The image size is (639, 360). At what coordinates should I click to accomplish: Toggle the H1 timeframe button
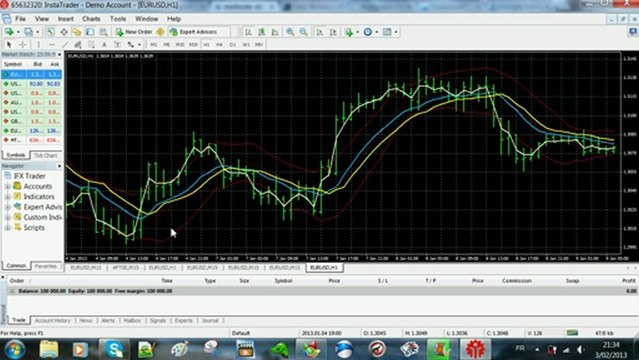pos(206,44)
